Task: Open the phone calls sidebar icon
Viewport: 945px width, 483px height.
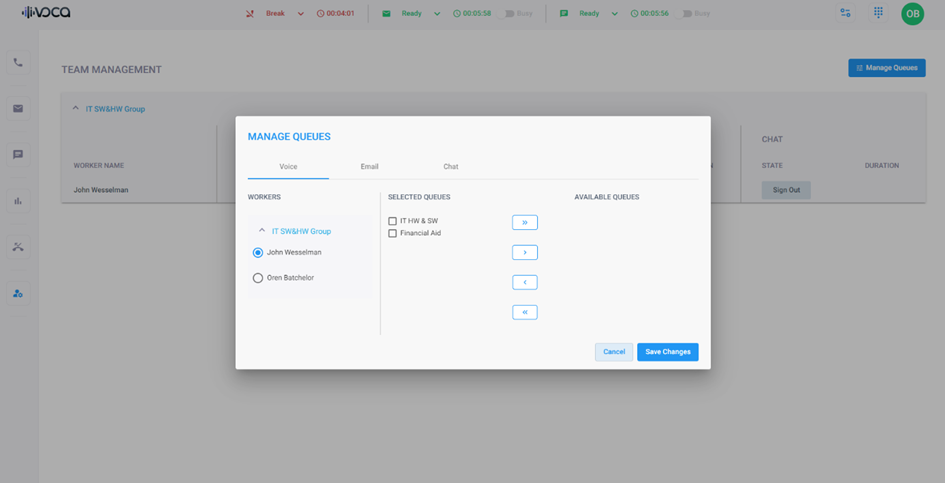Action: 18,62
